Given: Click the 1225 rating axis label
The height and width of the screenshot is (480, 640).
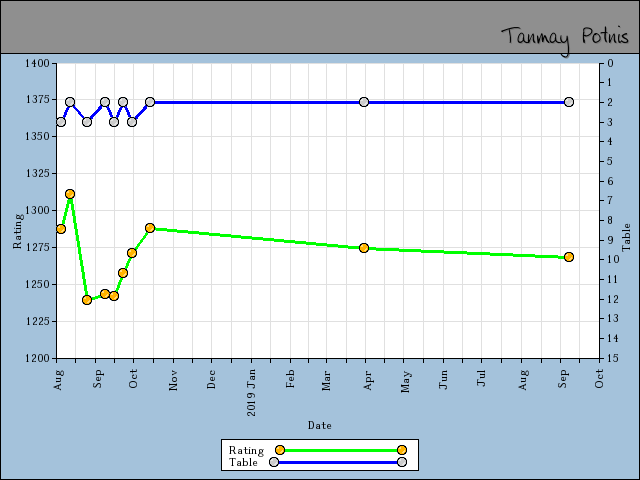Looking at the screenshot, I should pyautogui.click(x=37, y=321).
